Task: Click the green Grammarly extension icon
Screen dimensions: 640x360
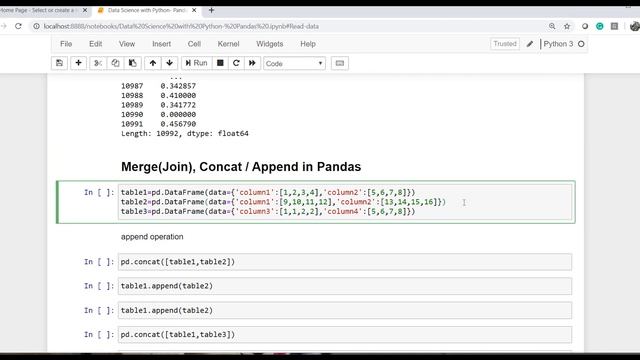Action: click(600, 26)
